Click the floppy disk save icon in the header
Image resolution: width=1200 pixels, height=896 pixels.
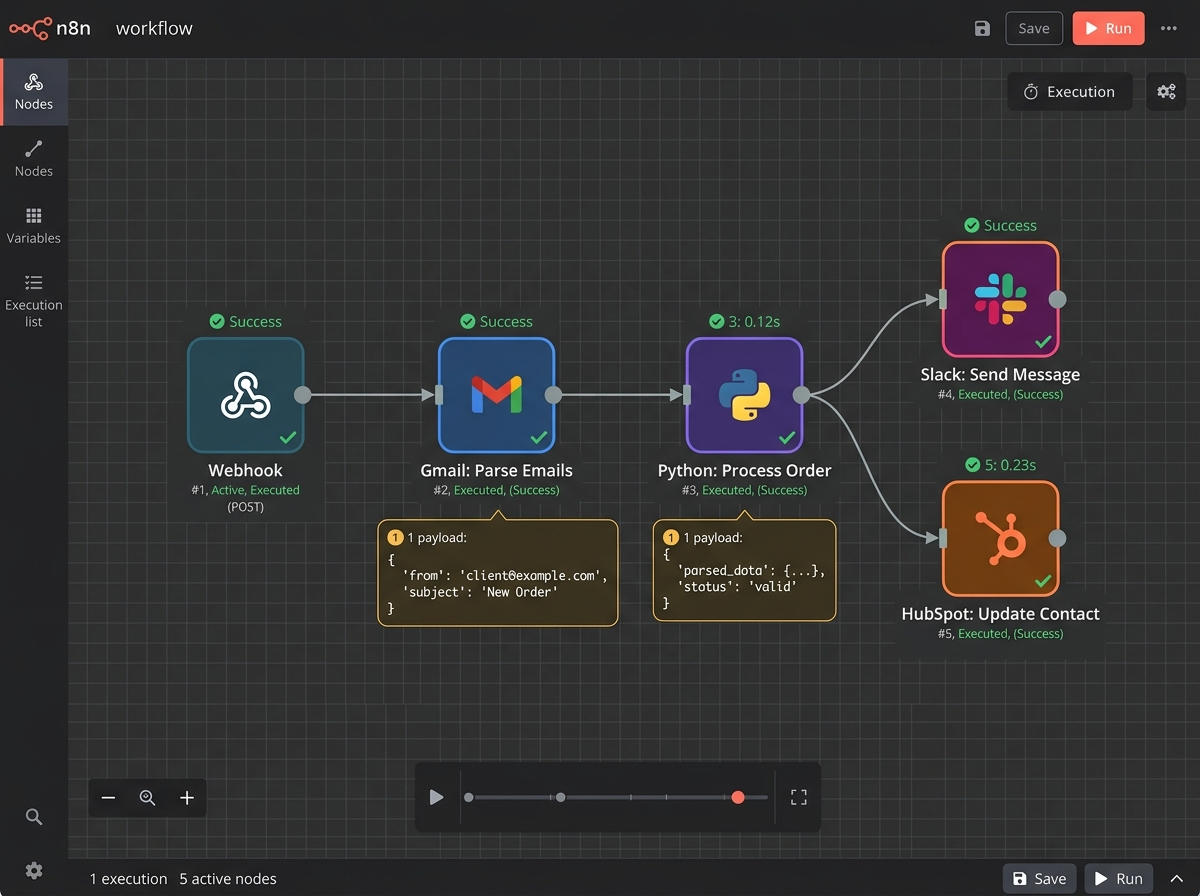[982, 28]
